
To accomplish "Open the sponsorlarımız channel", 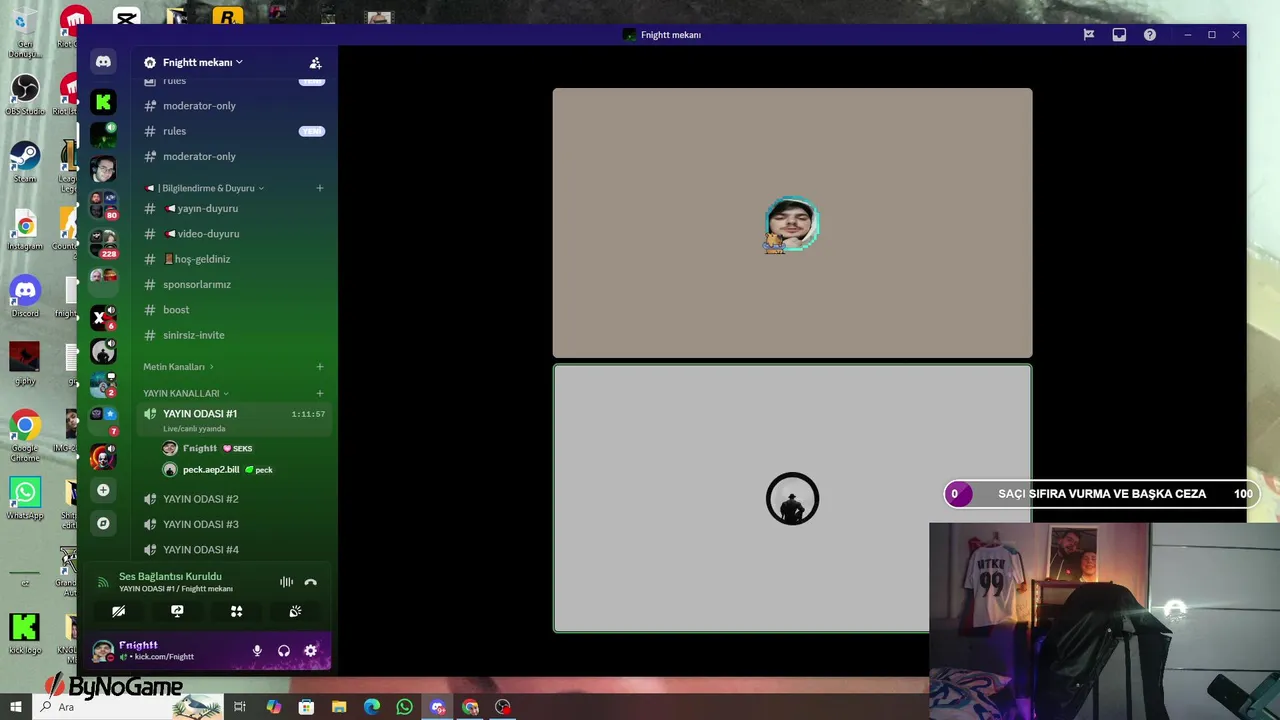I will pyautogui.click(x=234, y=284).
